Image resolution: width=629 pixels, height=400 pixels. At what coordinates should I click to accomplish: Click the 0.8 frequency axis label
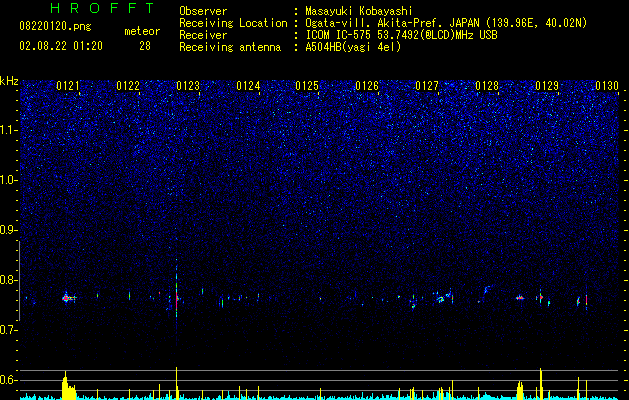pos(9,280)
